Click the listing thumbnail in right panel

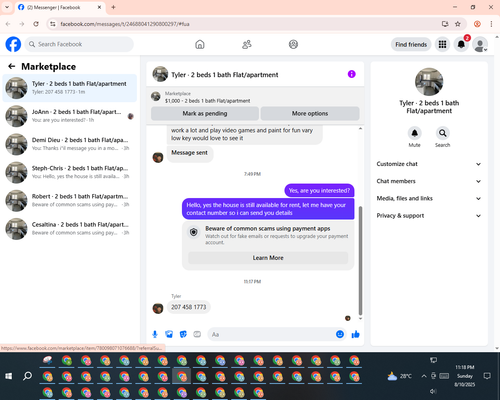tap(429, 82)
